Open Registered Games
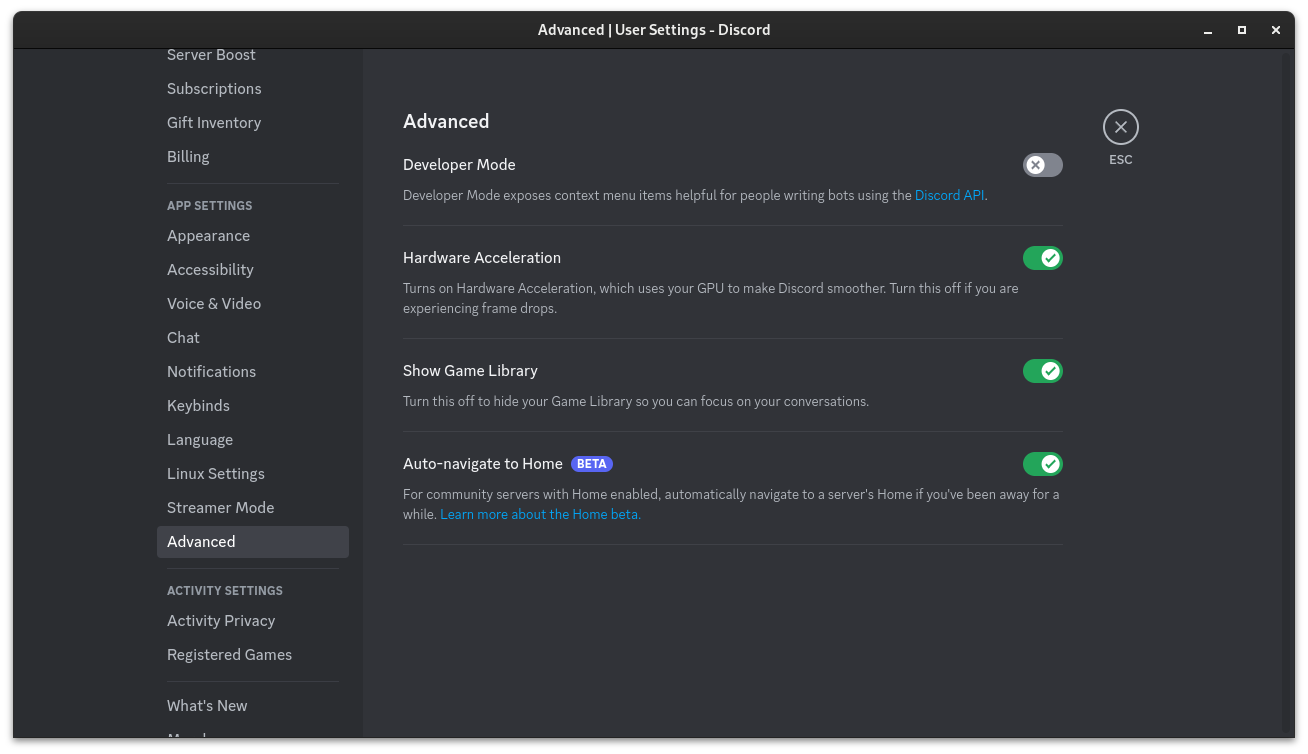The width and height of the screenshot is (1308, 754). point(229,654)
